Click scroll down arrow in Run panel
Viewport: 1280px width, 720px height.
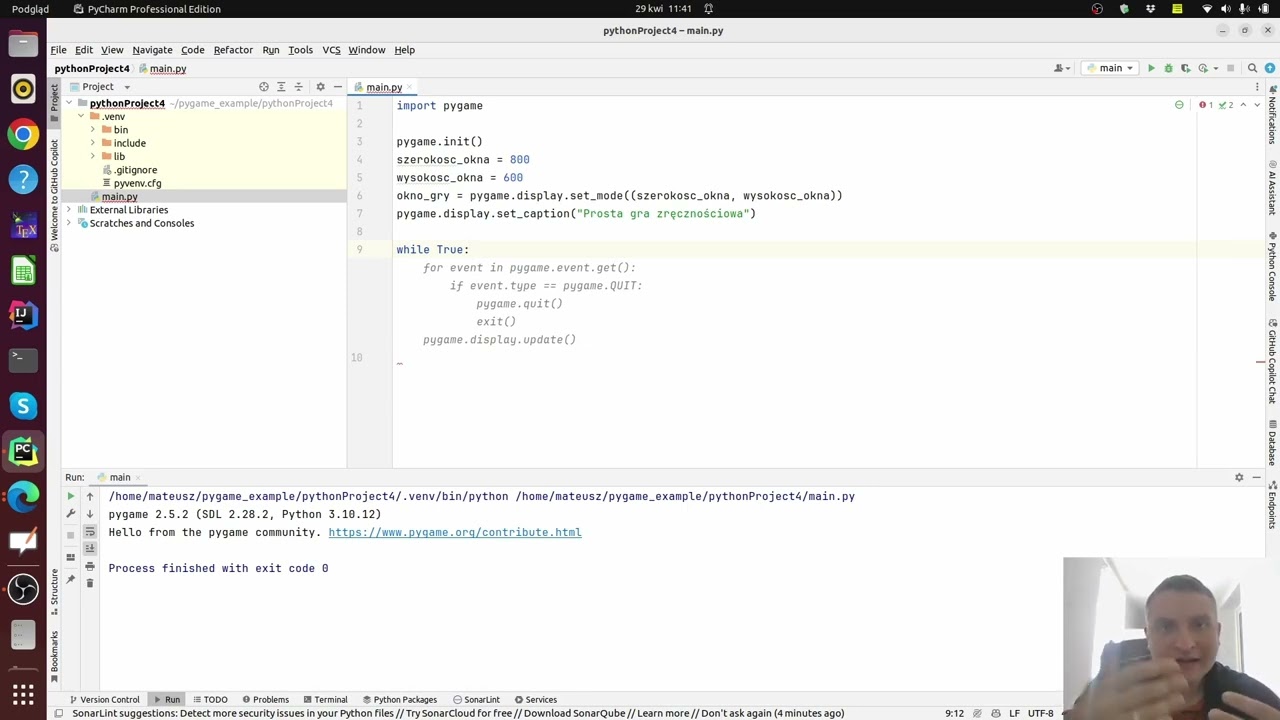(89, 514)
